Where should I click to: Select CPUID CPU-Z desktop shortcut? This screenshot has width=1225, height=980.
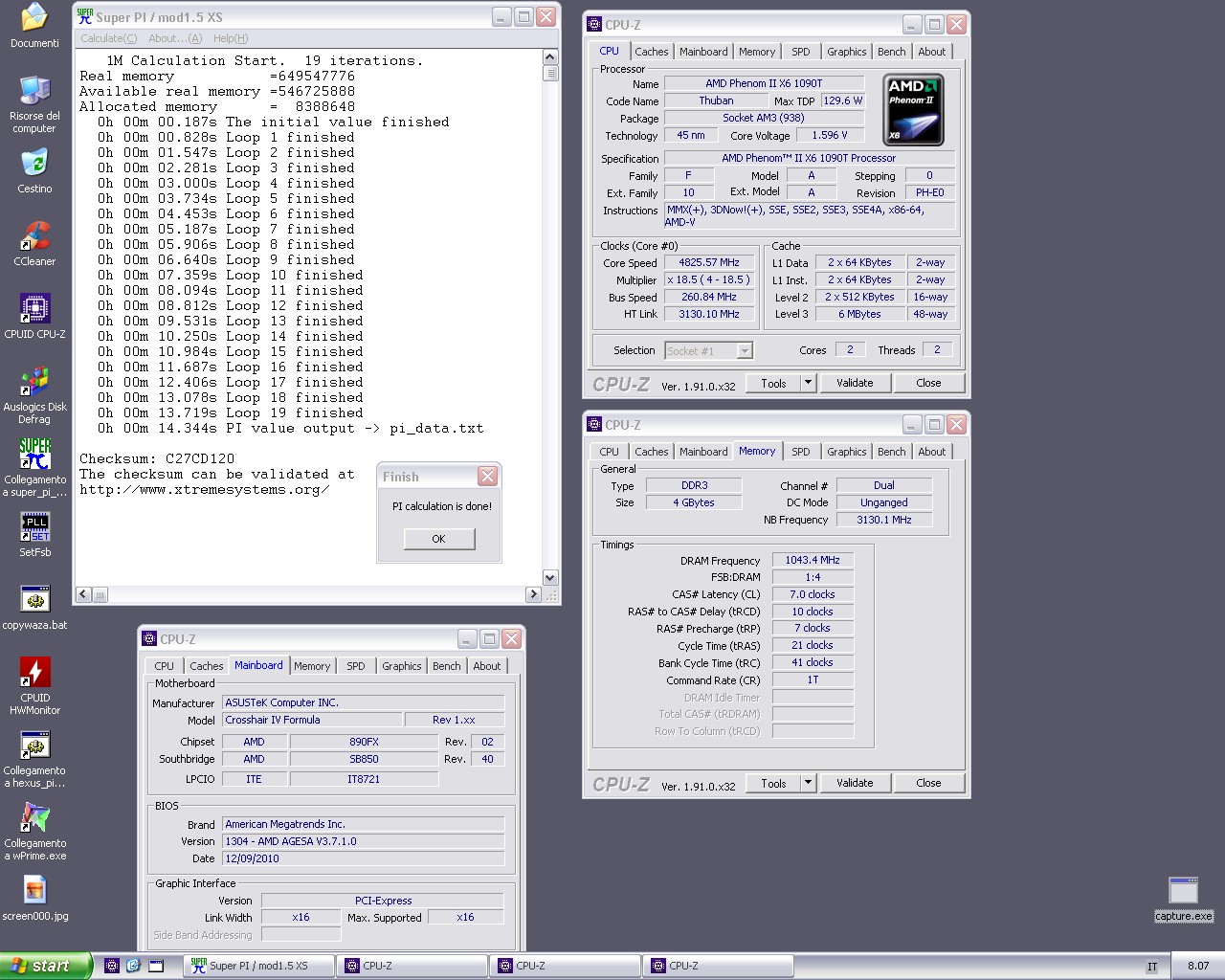(x=34, y=317)
